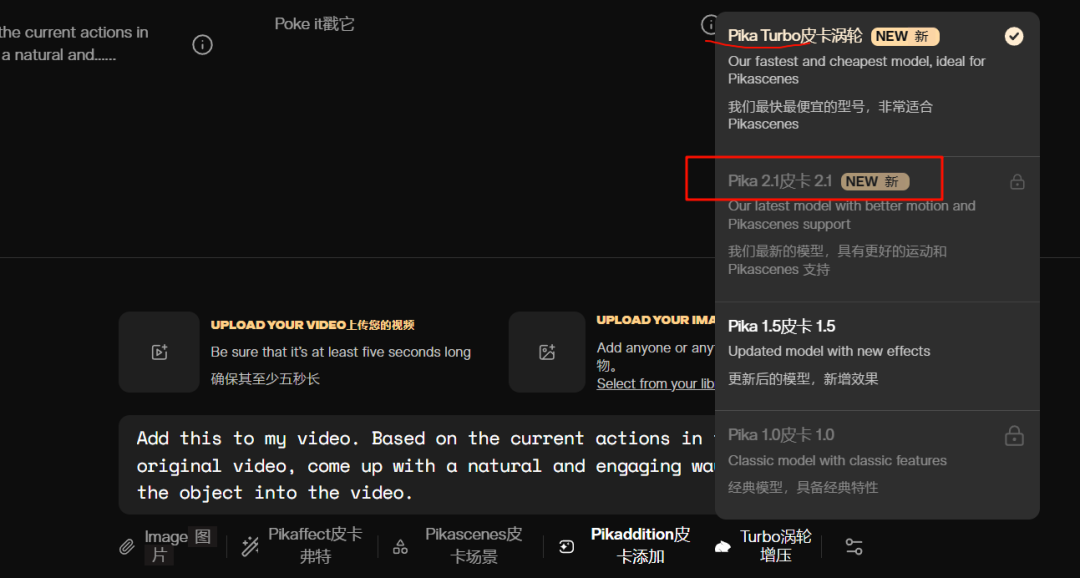Select the "Poke it" effect label
This screenshot has height=578, width=1080.
(315, 24)
